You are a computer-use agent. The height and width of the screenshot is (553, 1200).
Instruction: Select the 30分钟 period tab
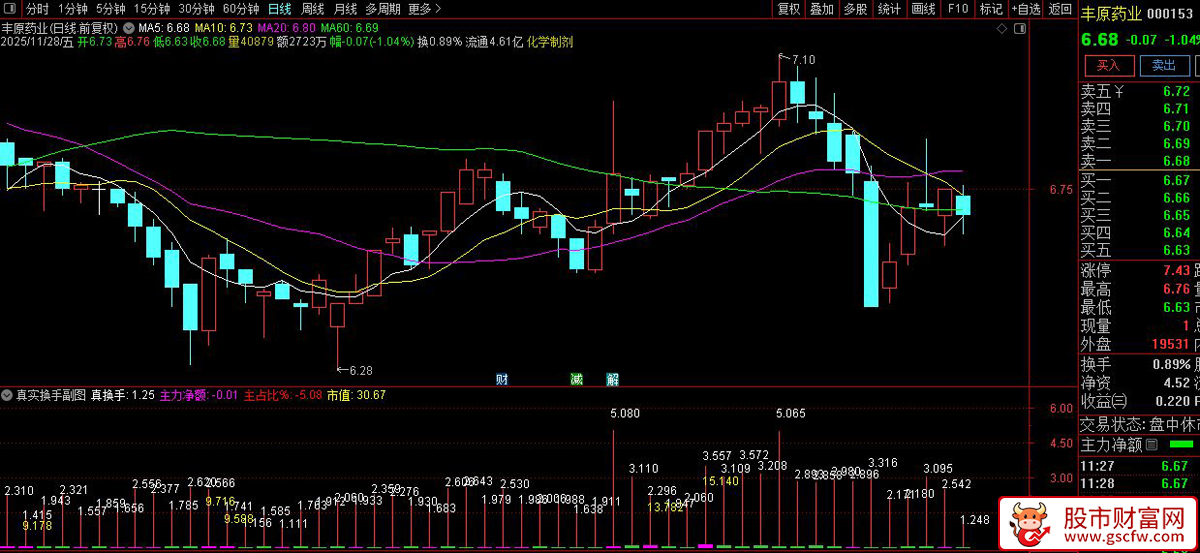tap(197, 9)
